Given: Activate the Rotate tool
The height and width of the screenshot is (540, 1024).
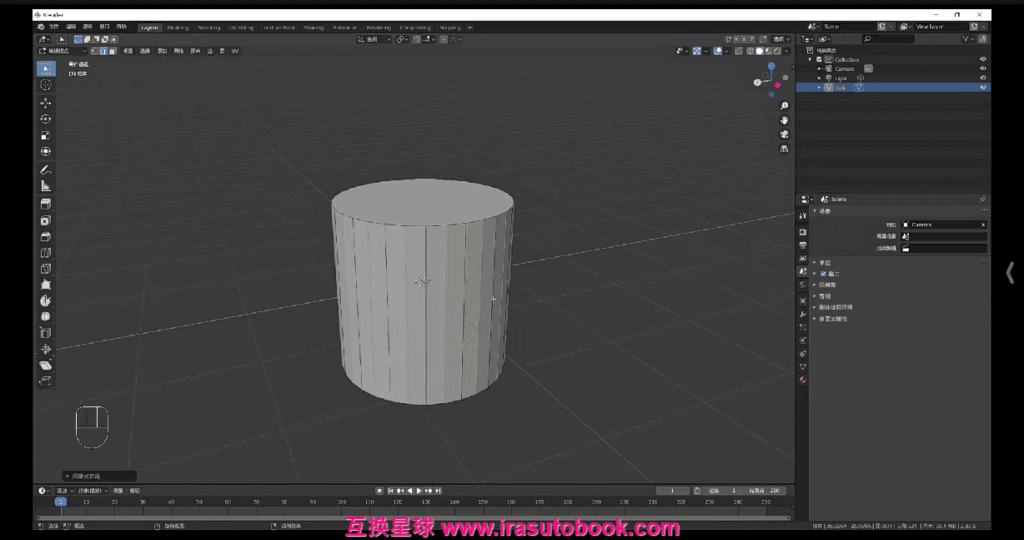Looking at the screenshot, I should [46, 119].
